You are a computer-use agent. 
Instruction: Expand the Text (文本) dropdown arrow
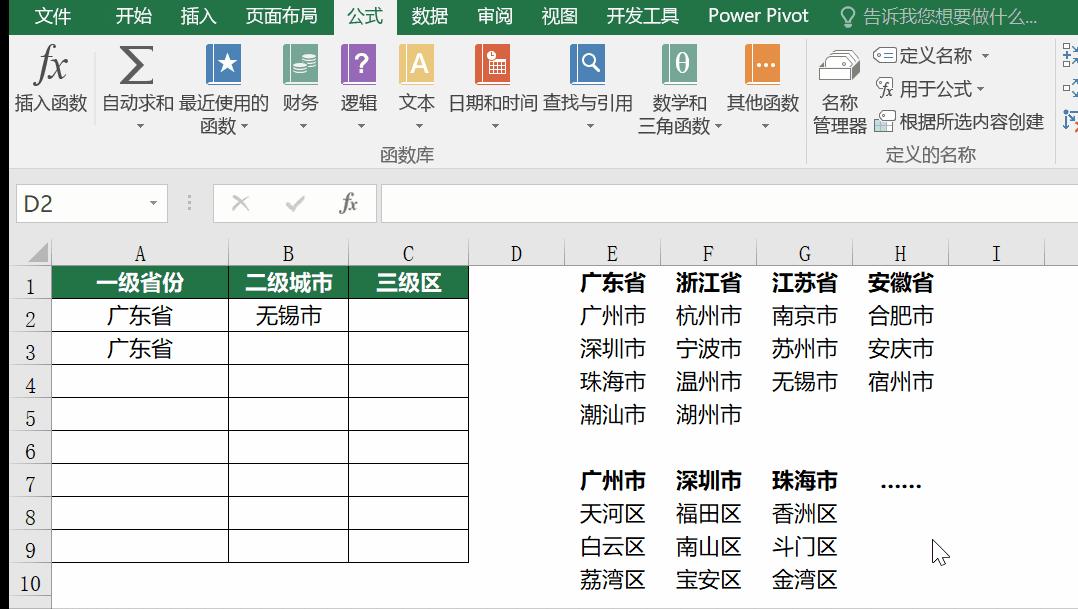click(419, 126)
